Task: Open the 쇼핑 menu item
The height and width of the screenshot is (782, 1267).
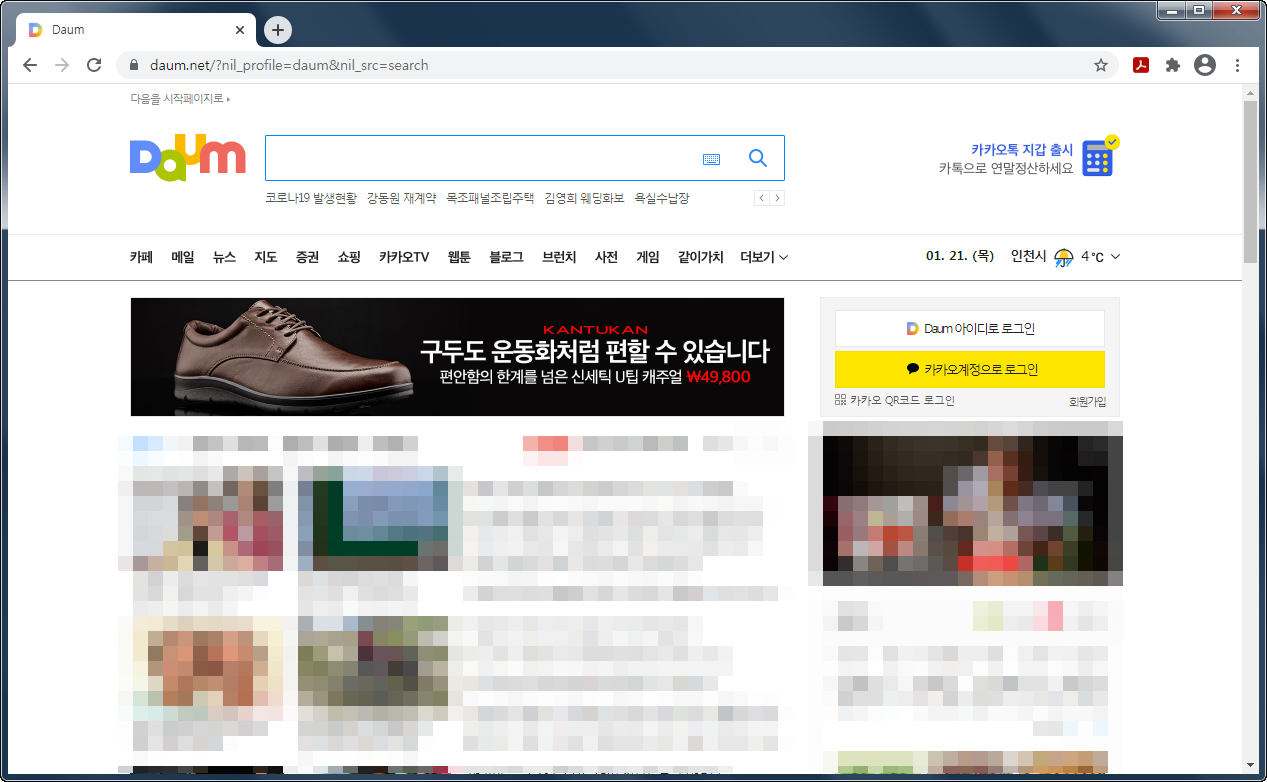Action: pyautogui.click(x=349, y=257)
